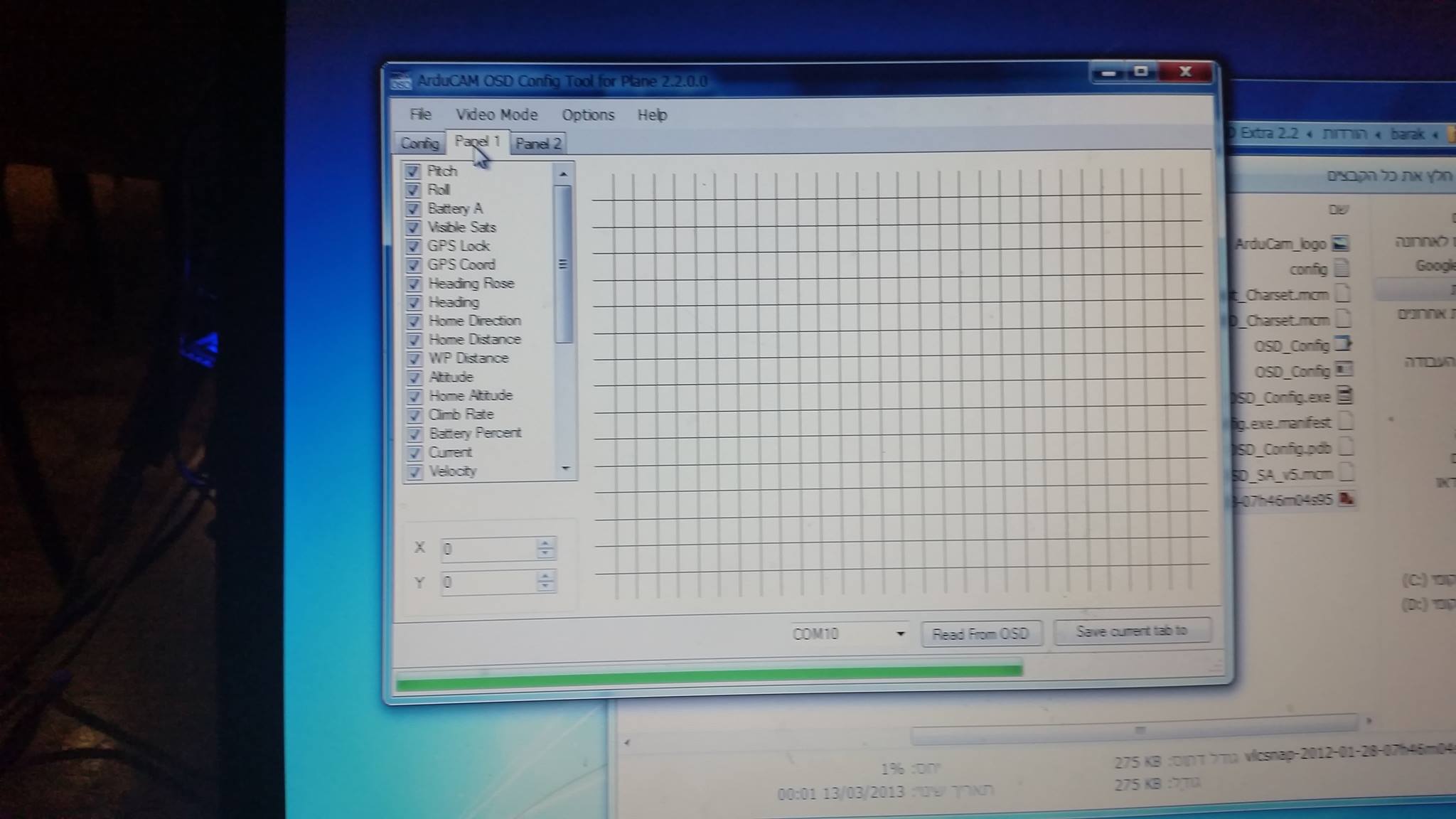This screenshot has width=1456, height=819.
Task: Click the Extra 2.2 breadcrumb in Explorer
Action: pyautogui.click(x=1270, y=133)
